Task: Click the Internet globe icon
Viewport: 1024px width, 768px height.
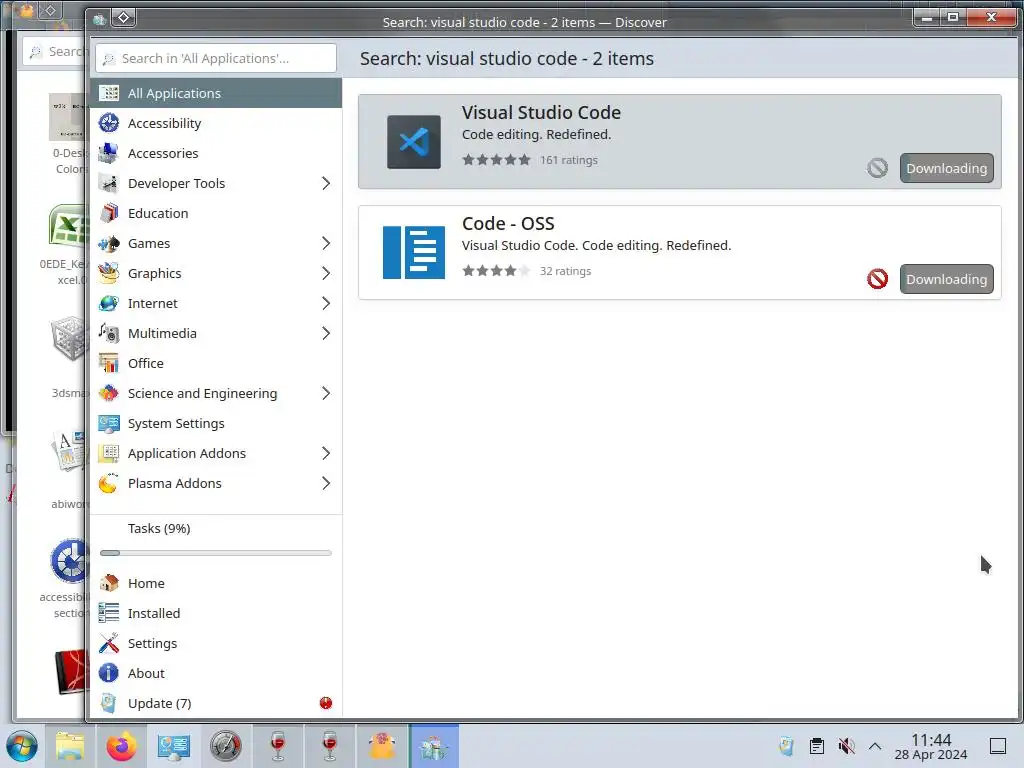Action: point(108,304)
